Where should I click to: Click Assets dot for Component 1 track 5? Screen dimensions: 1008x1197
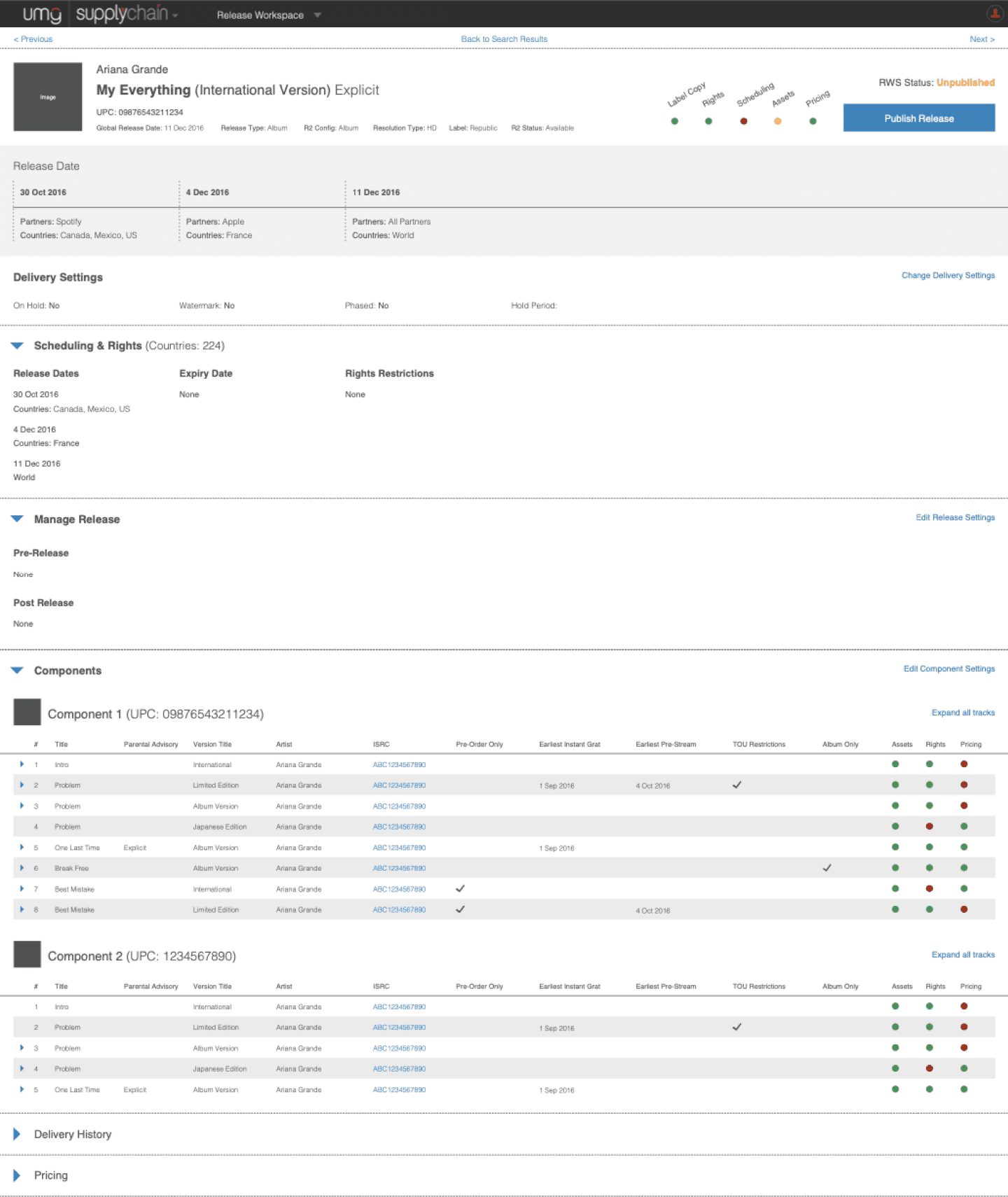[895, 847]
